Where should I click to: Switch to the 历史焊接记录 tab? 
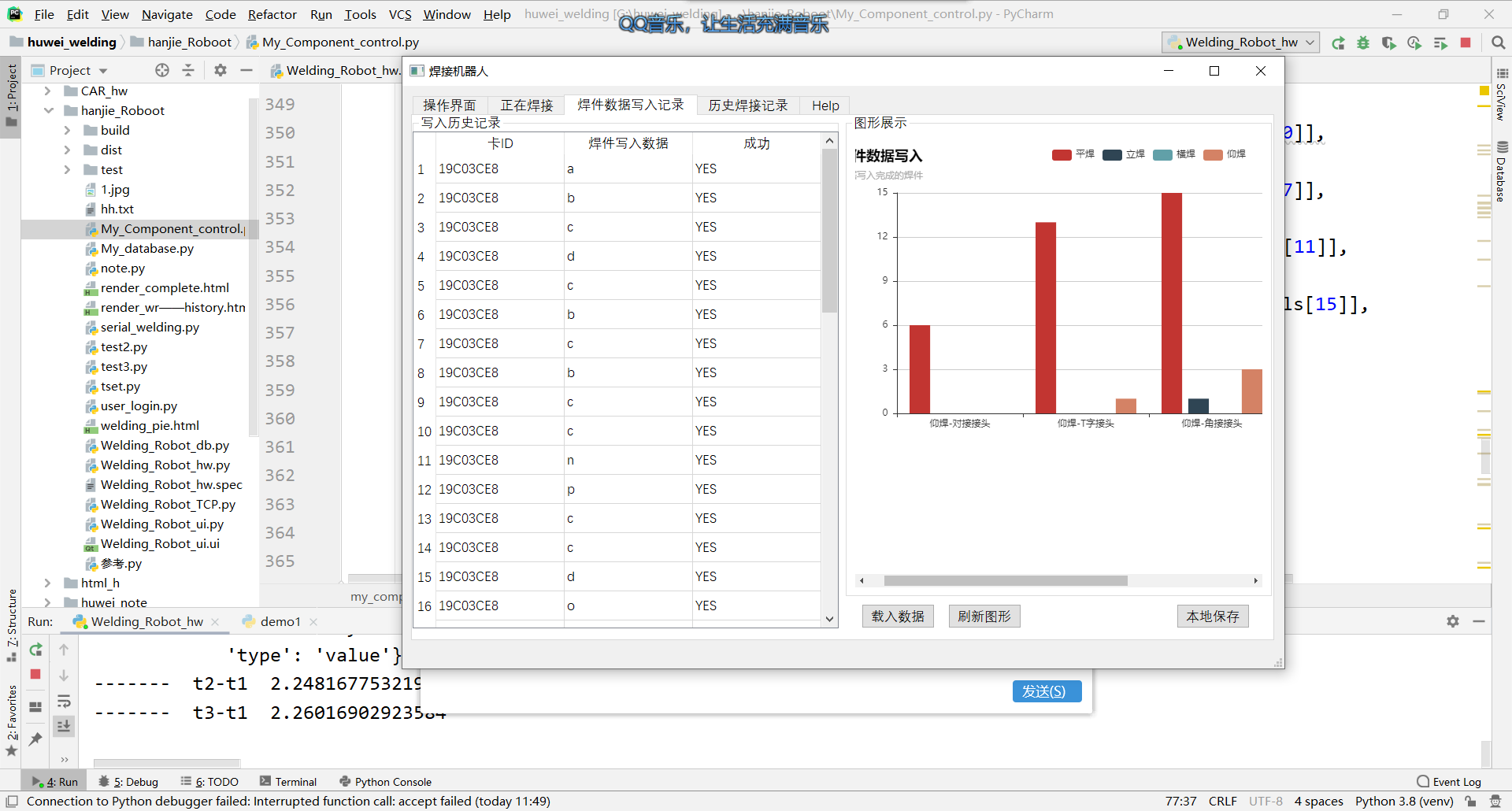[x=747, y=105]
